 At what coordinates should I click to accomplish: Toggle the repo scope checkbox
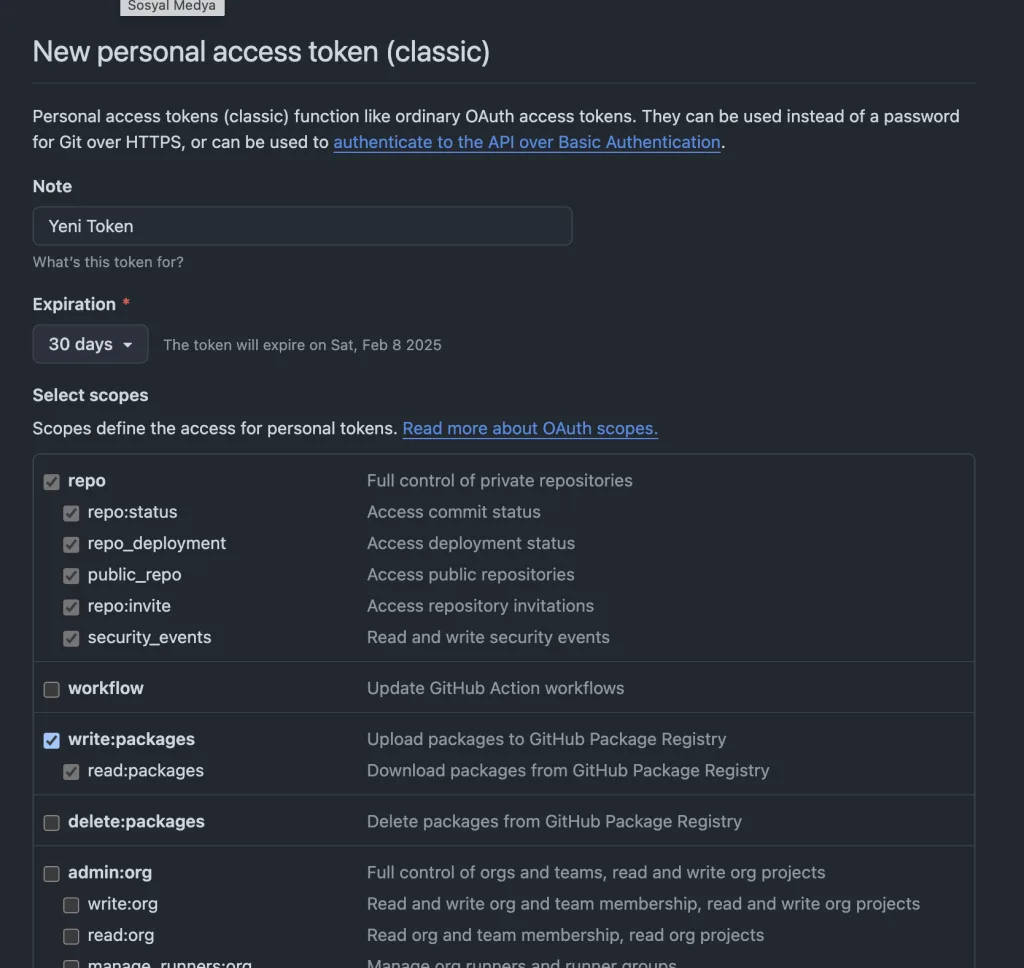[x=52, y=482]
